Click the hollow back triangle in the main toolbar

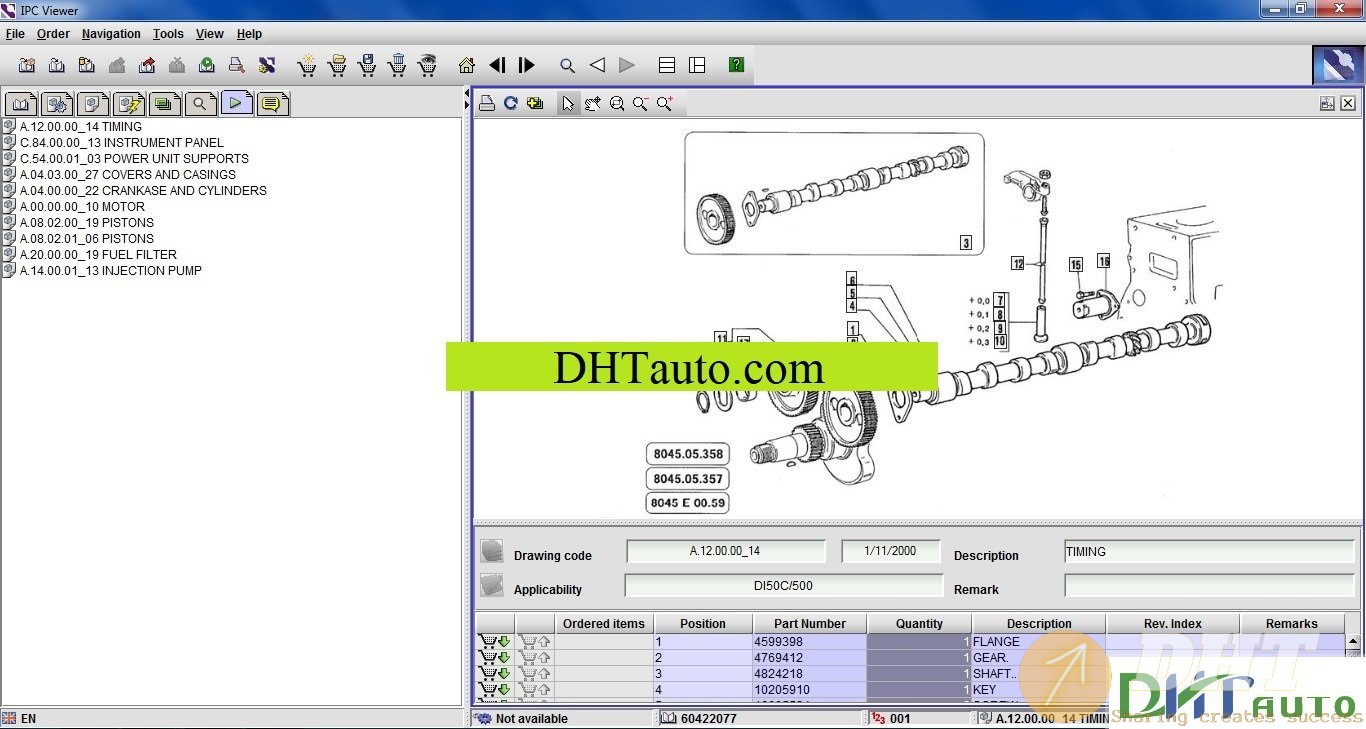coord(597,65)
